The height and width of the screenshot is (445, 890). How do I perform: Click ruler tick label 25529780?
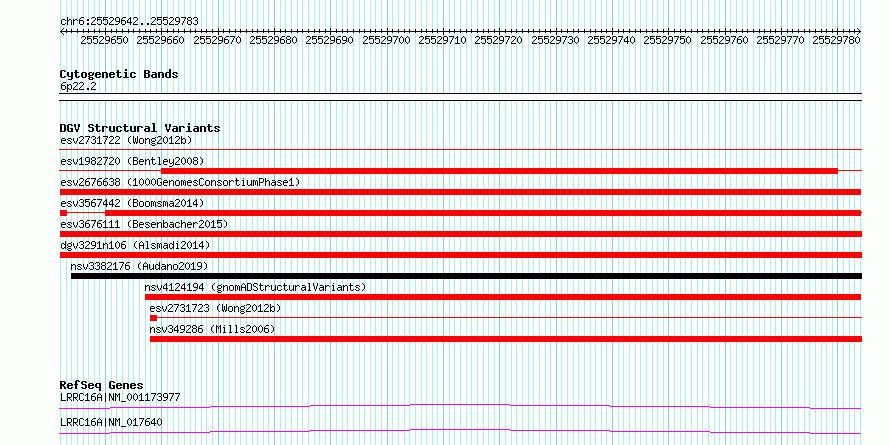pyautogui.click(x=837, y=40)
